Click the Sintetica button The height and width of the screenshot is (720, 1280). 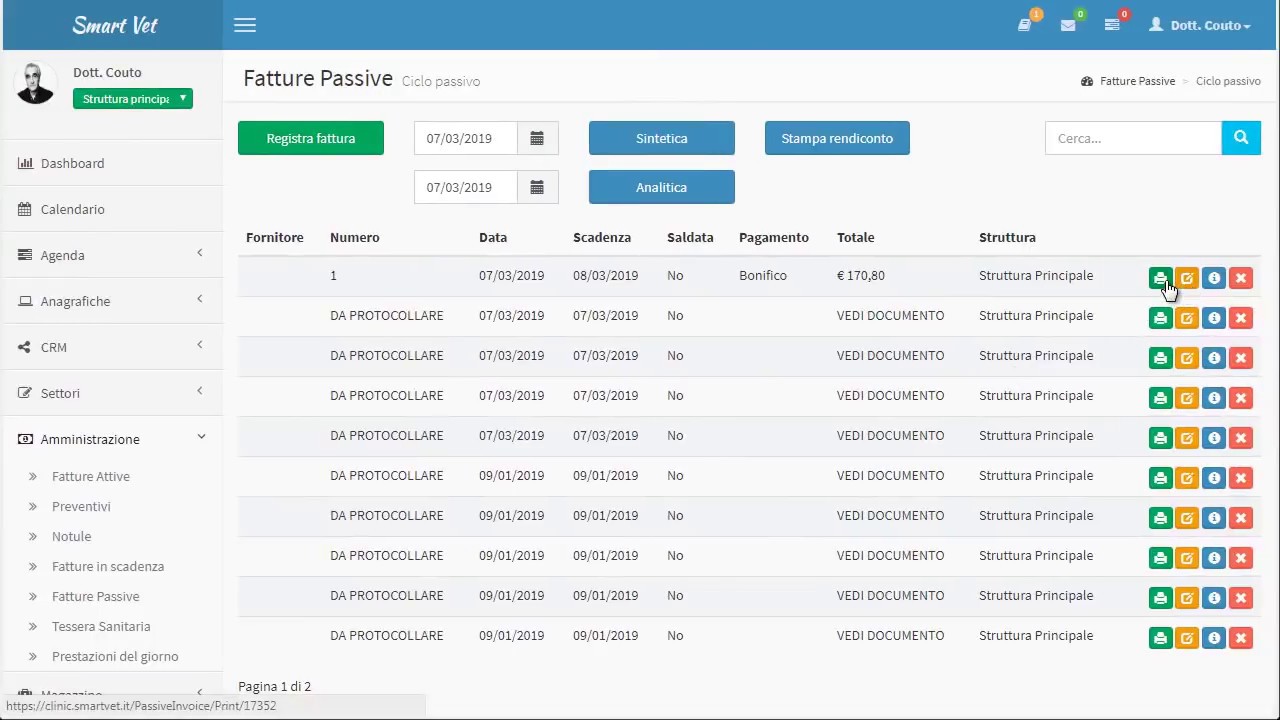pos(662,138)
